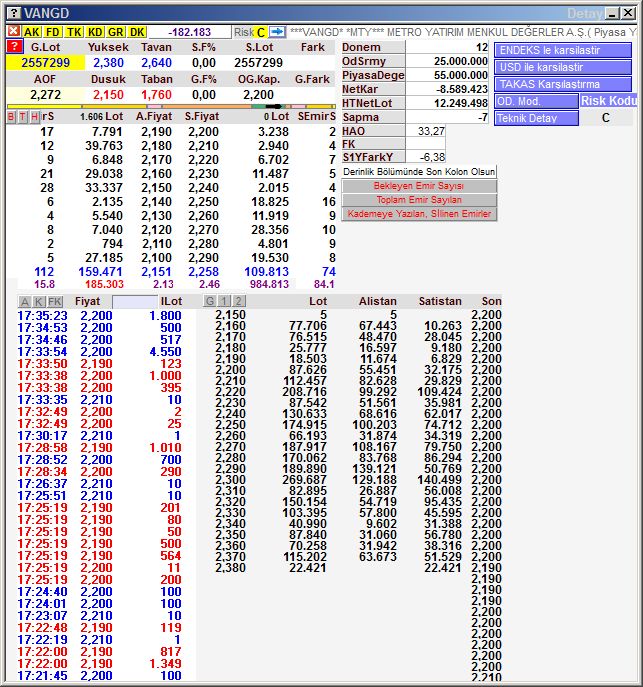Click the Taban value 1,760
Image resolution: width=643 pixels, height=687 pixels.
tap(156, 95)
